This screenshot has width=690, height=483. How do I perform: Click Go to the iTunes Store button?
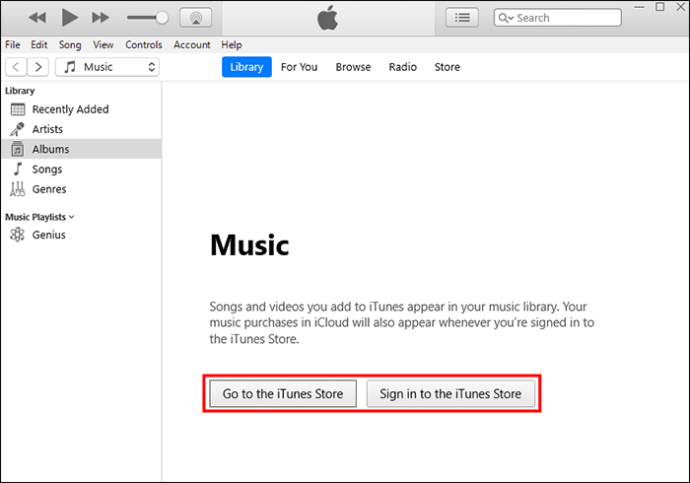283,393
